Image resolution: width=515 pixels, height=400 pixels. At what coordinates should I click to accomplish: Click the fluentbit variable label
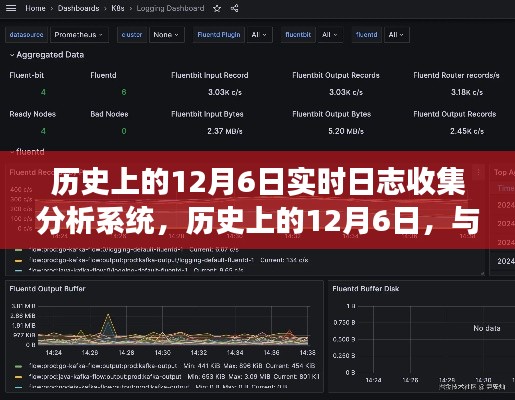(298, 35)
